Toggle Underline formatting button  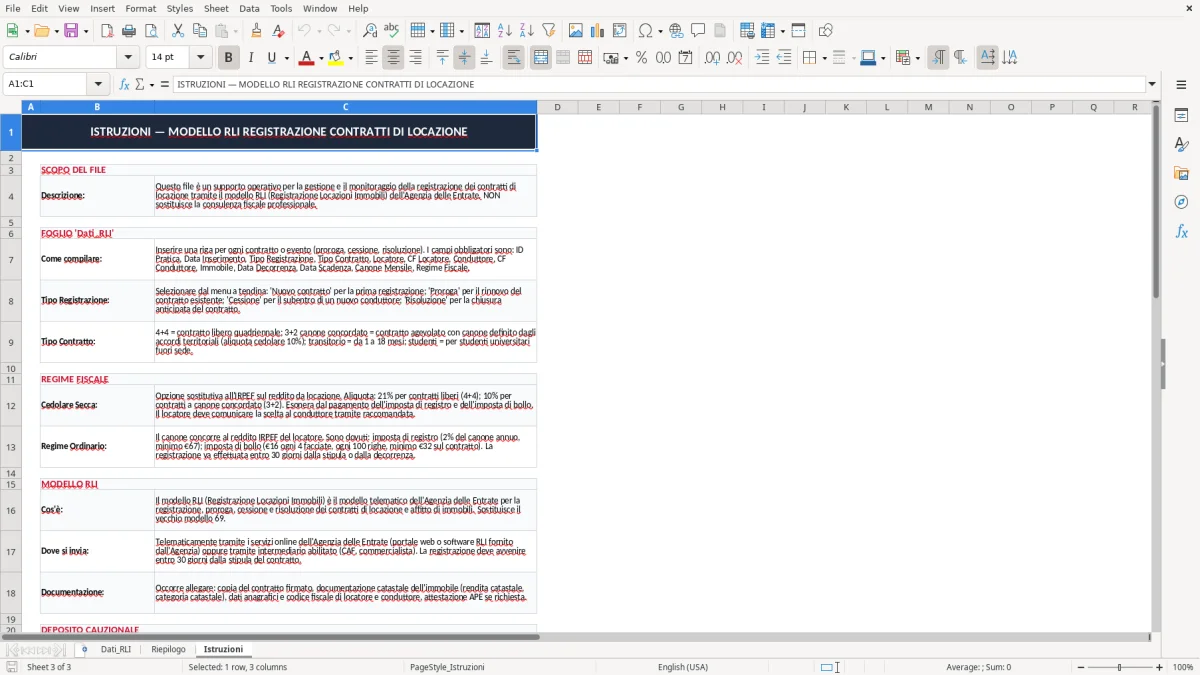pyautogui.click(x=272, y=58)
